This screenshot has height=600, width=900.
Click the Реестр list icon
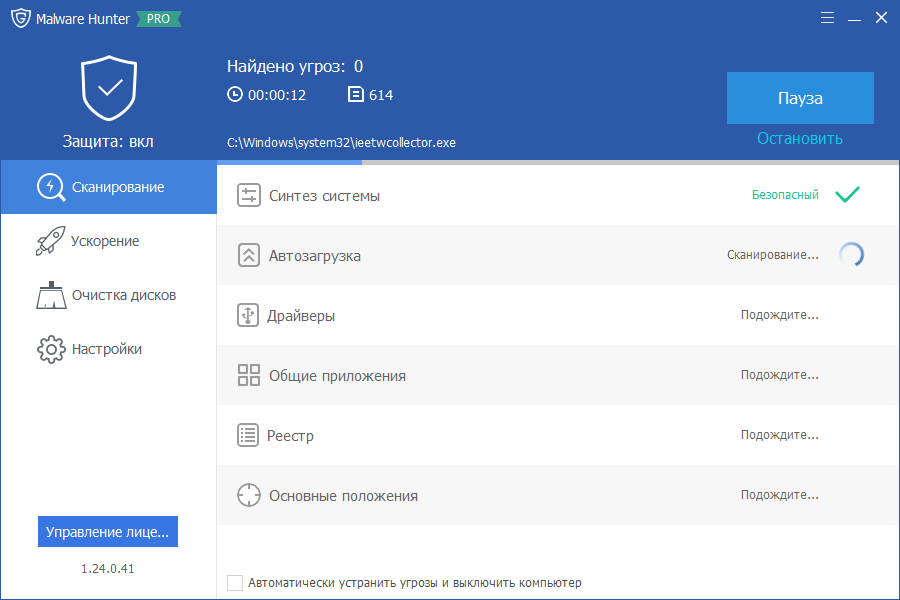click(x=248, y=435)
